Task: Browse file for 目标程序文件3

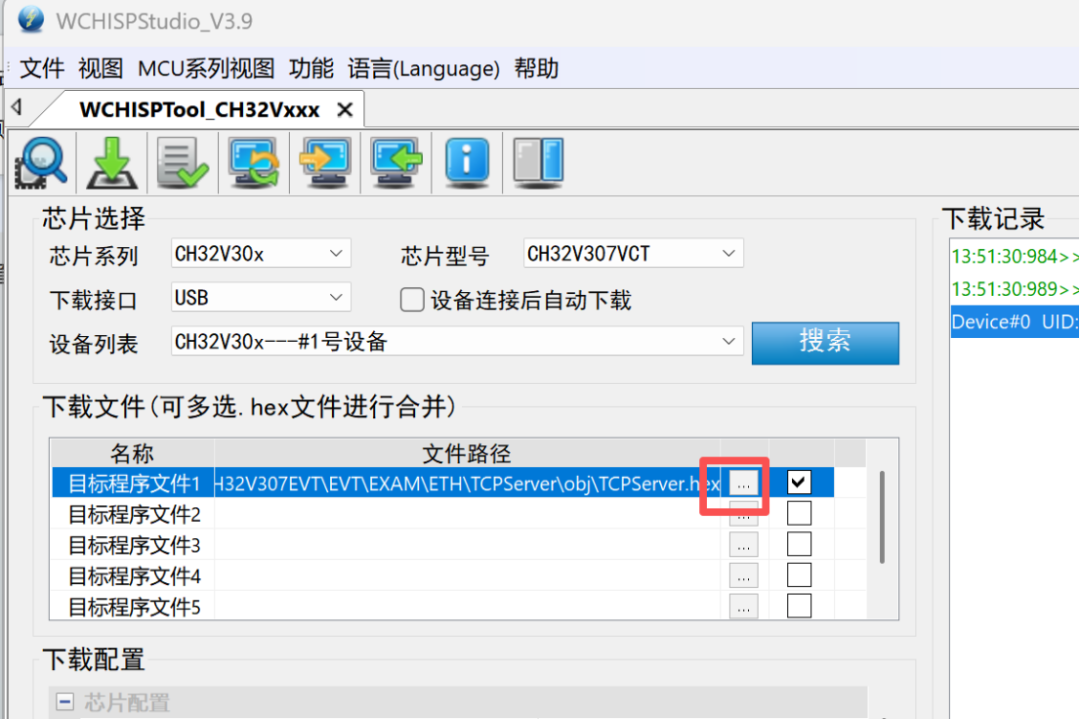Action: pos(743,545)
